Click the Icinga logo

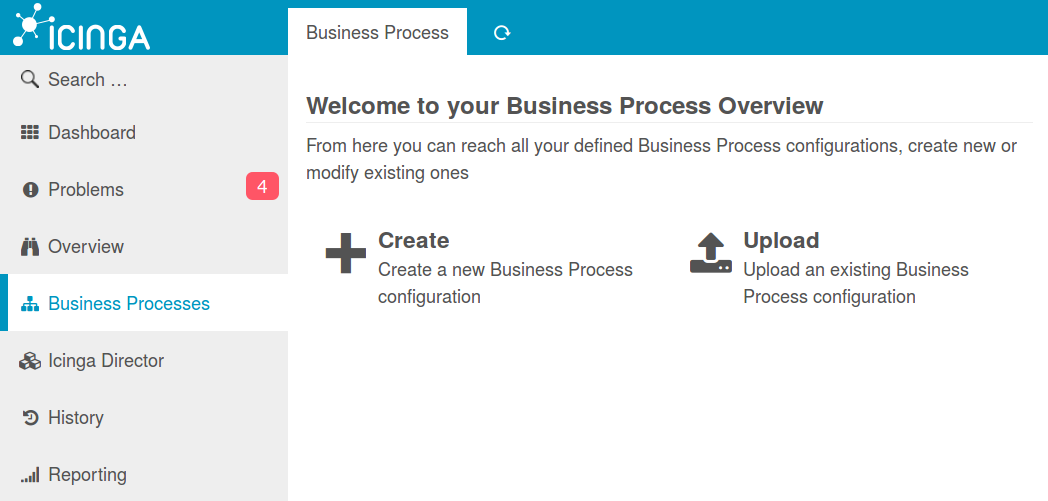pos(82,27)
